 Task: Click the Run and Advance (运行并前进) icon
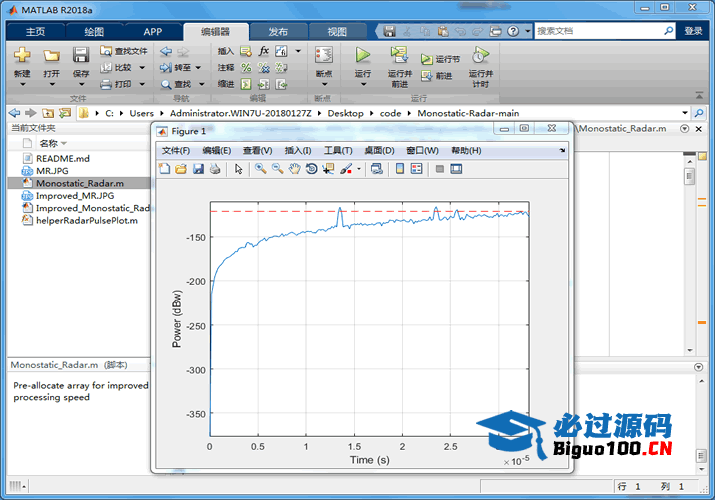click(x=399, y=55)
